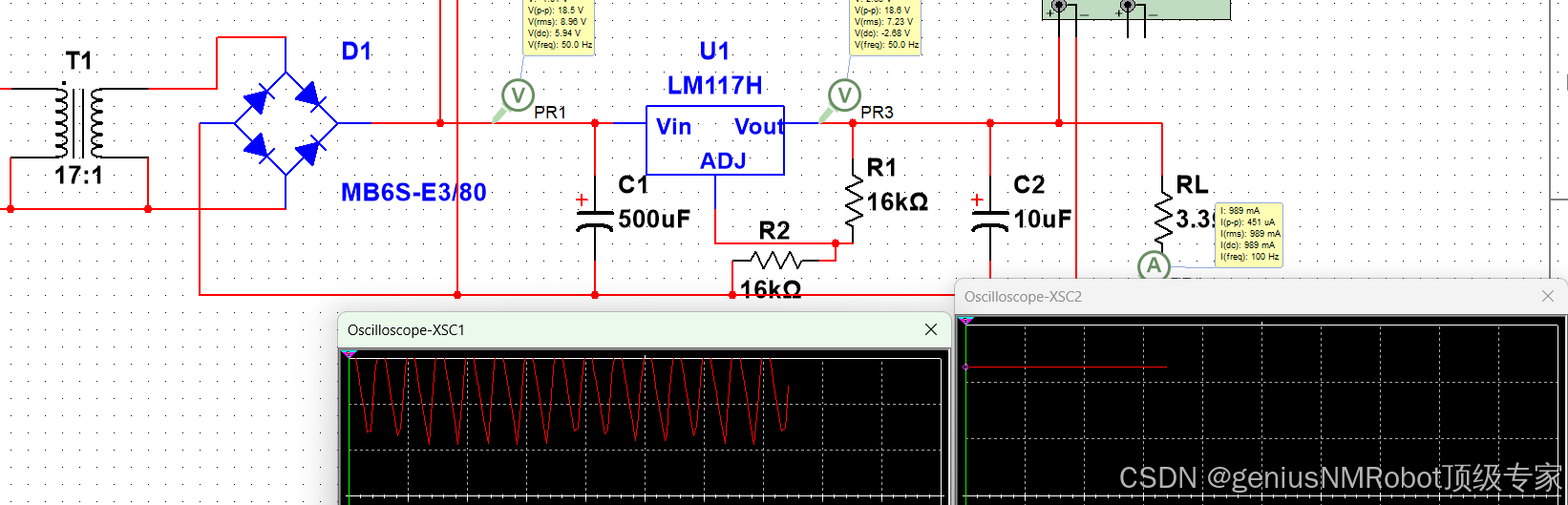Click the XSC2 flat red trace
Screen dimensions: 1568x505
[1066, 367]
